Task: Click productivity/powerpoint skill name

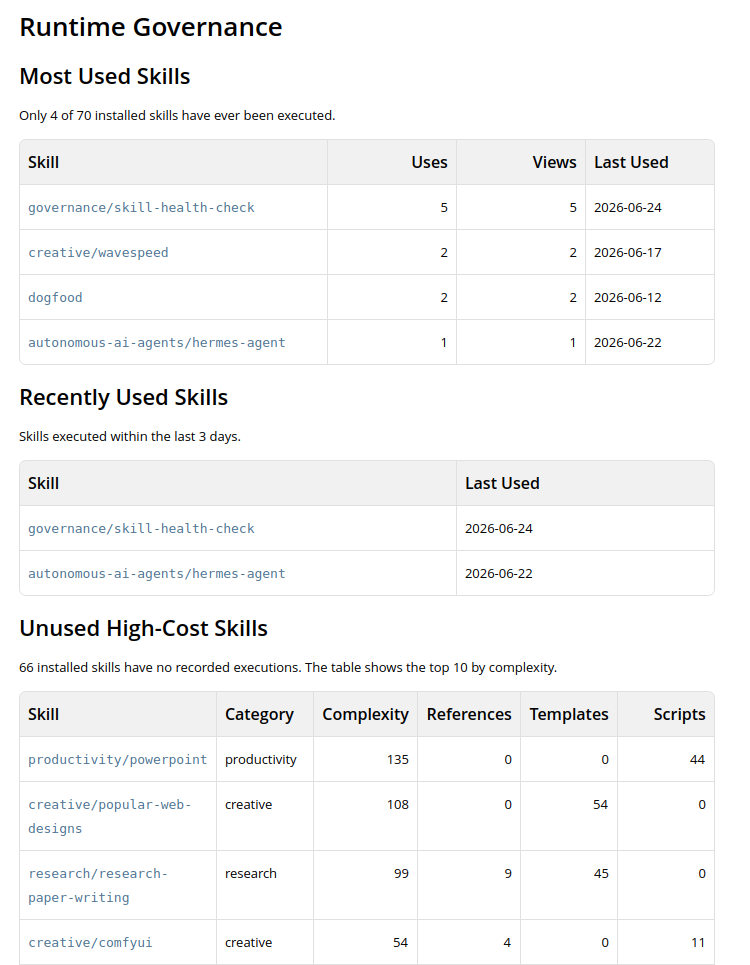Action: [118, 759]
